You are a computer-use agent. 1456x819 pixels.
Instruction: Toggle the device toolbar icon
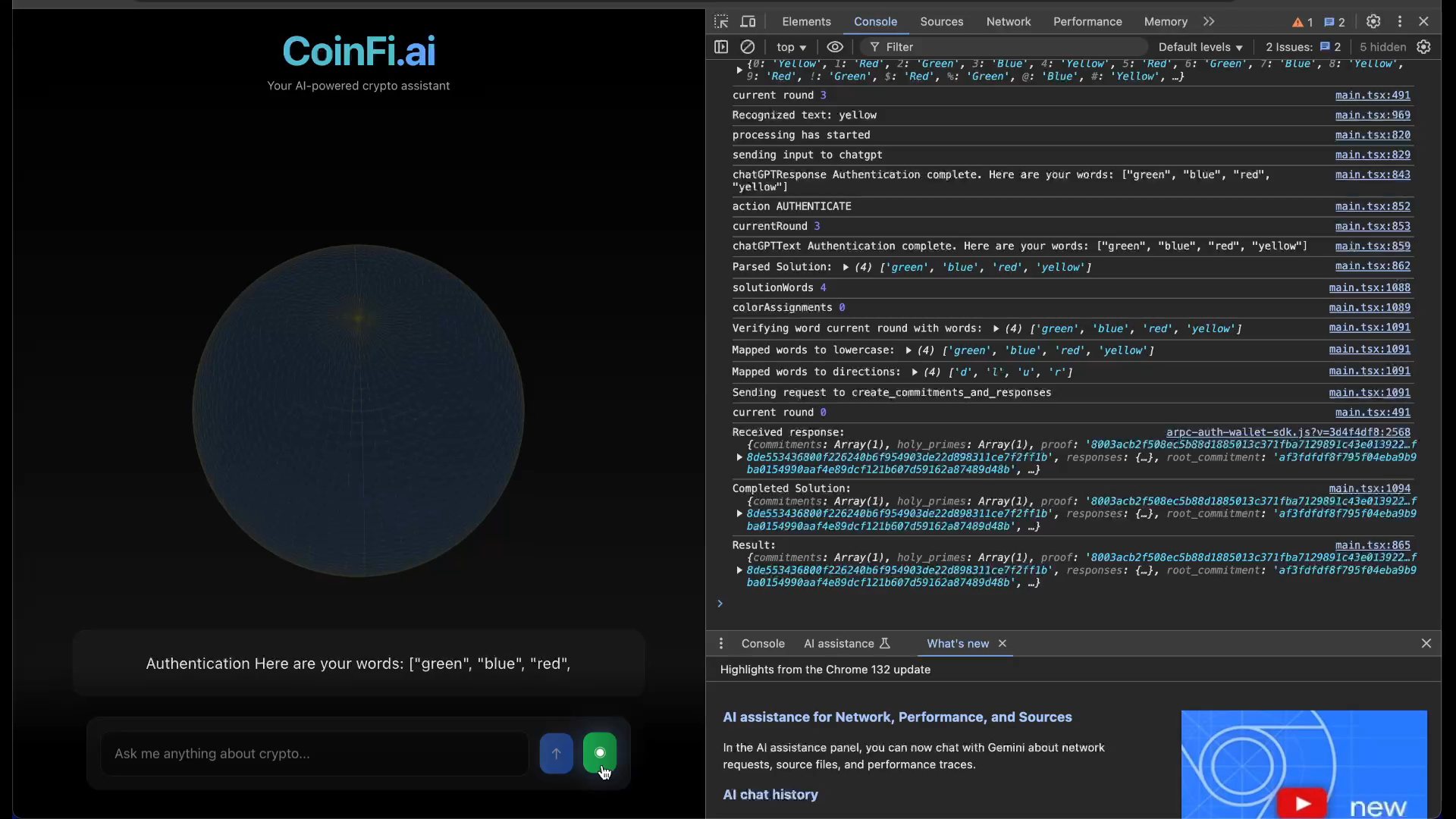click(748, 21)
